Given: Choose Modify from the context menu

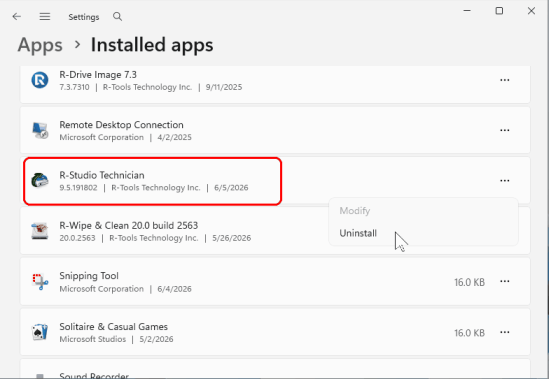Looking at the screenshot, I should click(x=354, y=211).
